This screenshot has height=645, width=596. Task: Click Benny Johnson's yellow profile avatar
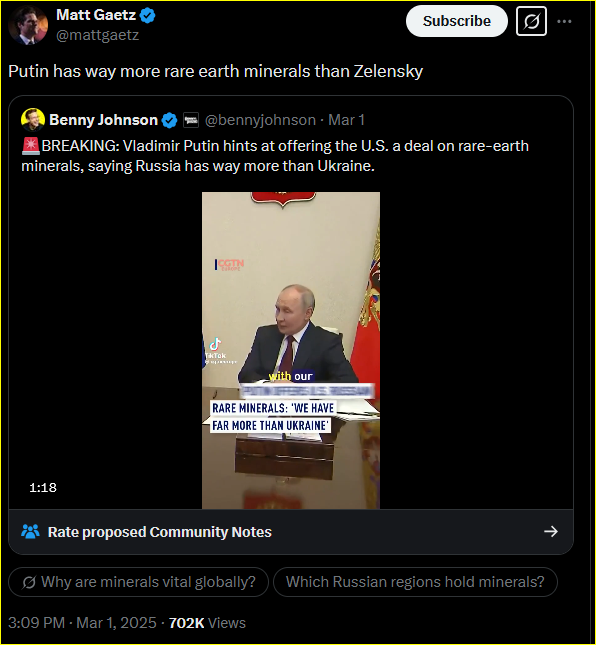[x=33, y=120]
